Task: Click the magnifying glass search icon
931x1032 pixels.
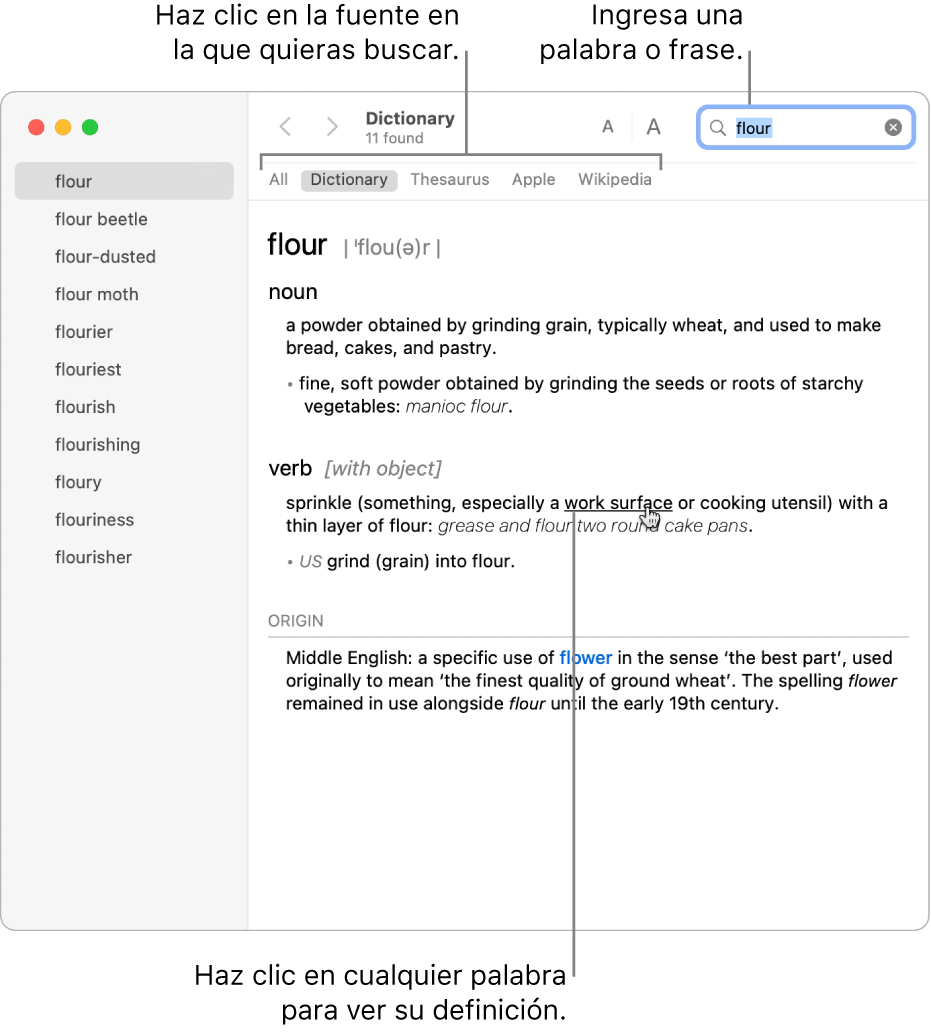Action: click(718, 127)
